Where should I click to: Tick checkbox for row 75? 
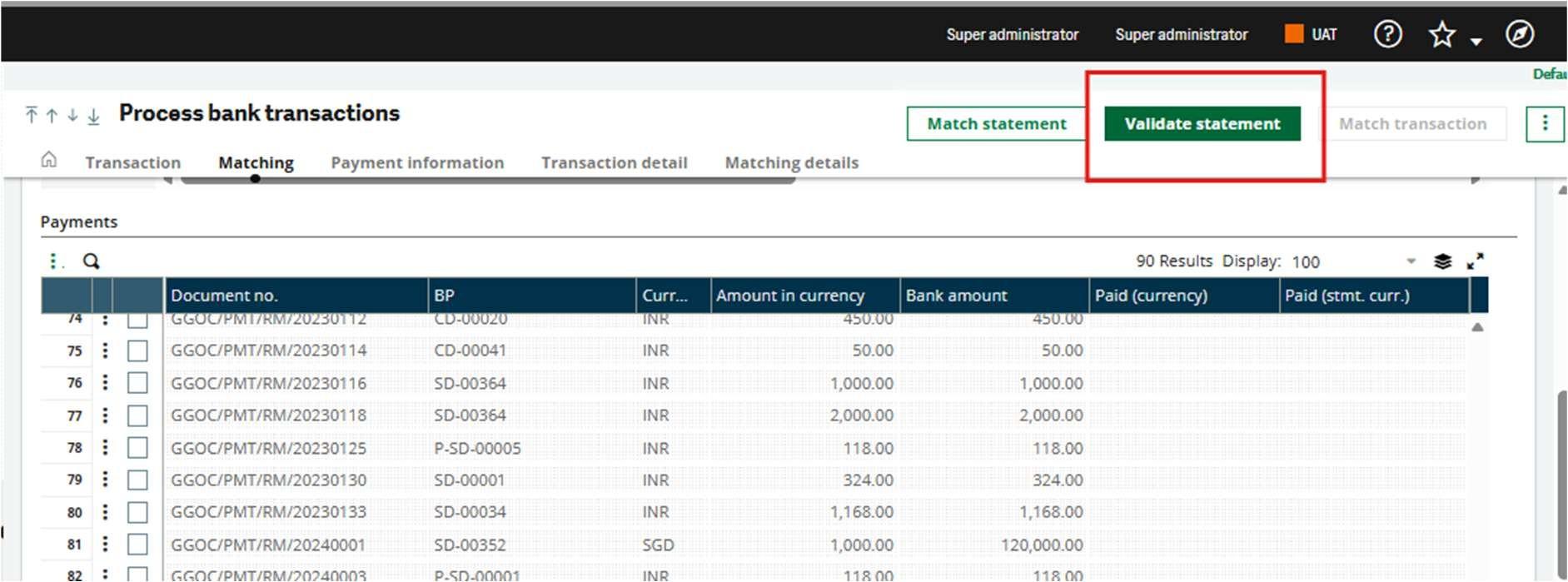(137, 351)
